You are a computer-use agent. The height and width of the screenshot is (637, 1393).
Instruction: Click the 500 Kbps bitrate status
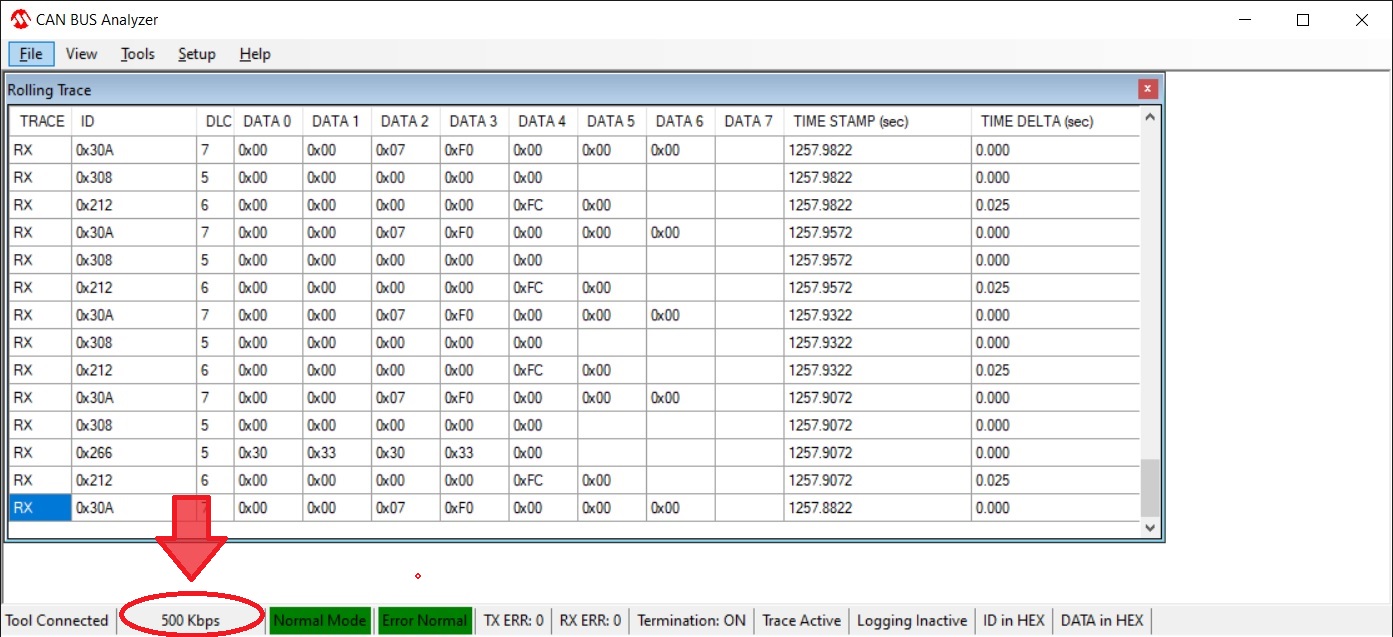(190, 620)
